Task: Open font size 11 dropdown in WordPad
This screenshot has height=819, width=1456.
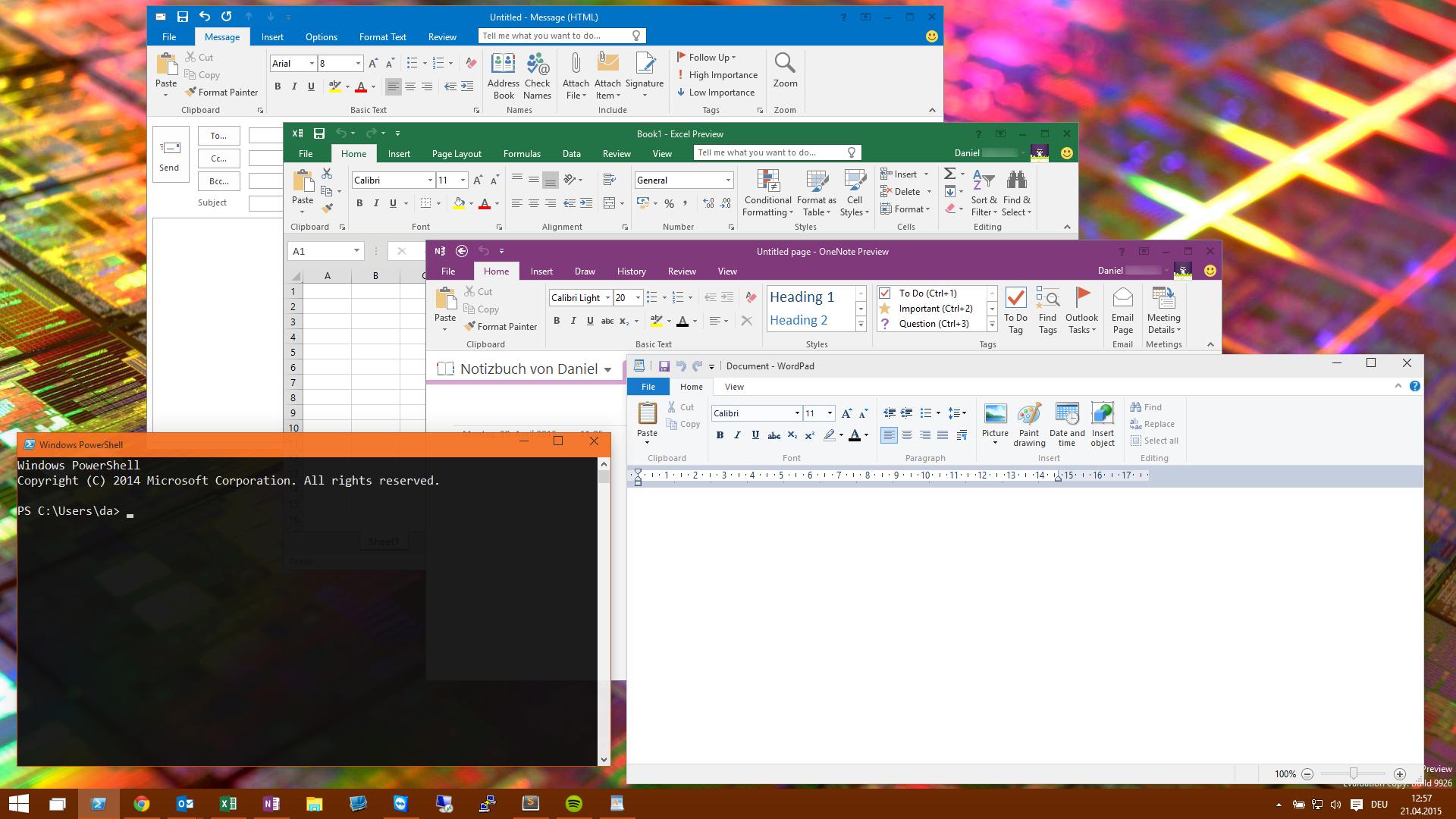Action: [830, 413]
